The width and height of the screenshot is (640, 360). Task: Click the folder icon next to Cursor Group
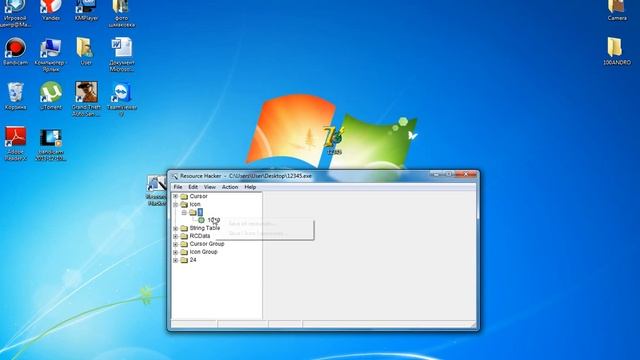(184, 244)
